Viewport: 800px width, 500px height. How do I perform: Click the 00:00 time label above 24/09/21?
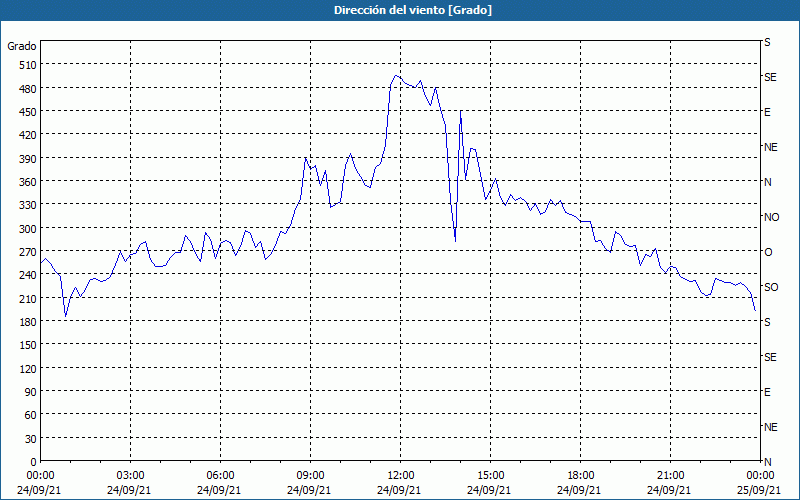click(x=41, y=476)
